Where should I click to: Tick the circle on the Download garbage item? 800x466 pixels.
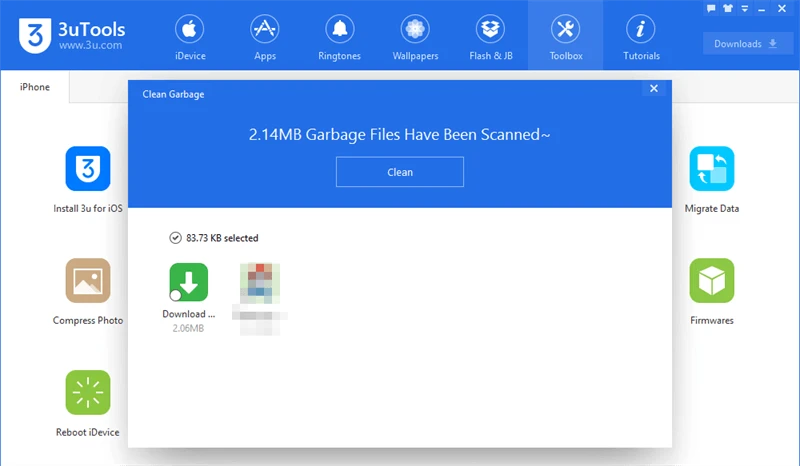(176, 295)
